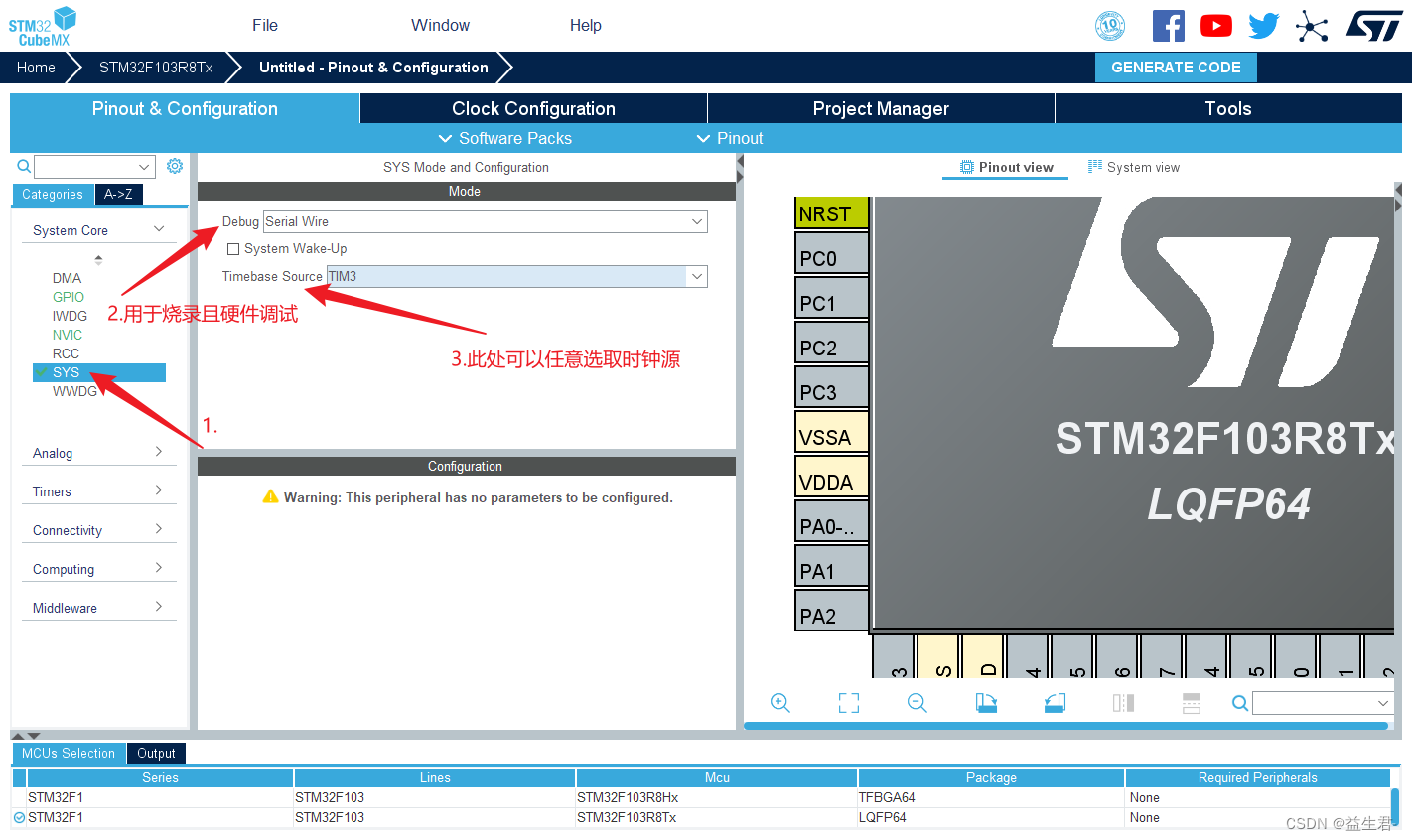Toggle the horizontal split view icon

(x=1192, y=703)
